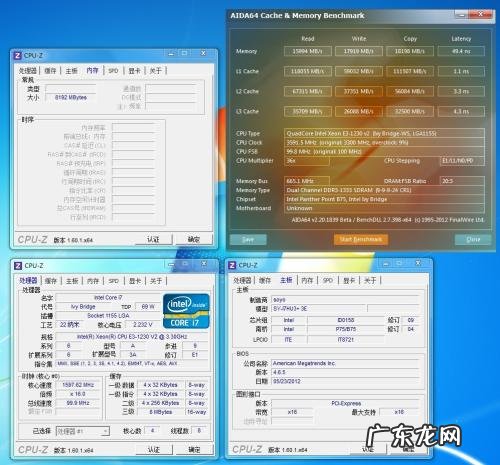
Task: Open 显卡 tab in memory CPU-Z window
Action: [134, 71]
